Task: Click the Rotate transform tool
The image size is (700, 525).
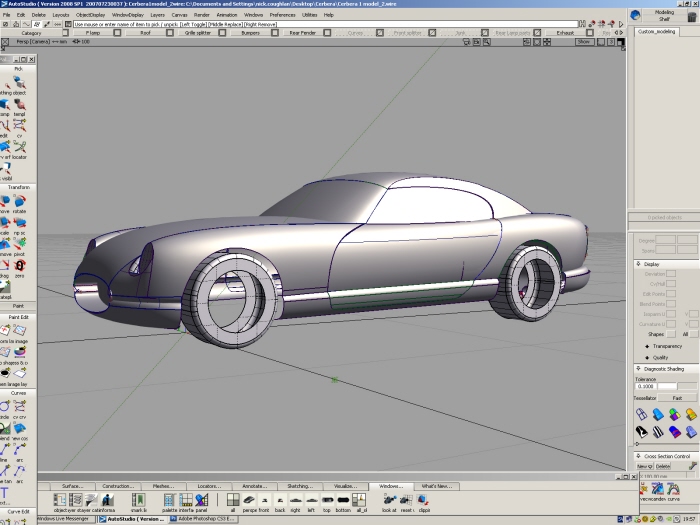Action: point(20,201)
